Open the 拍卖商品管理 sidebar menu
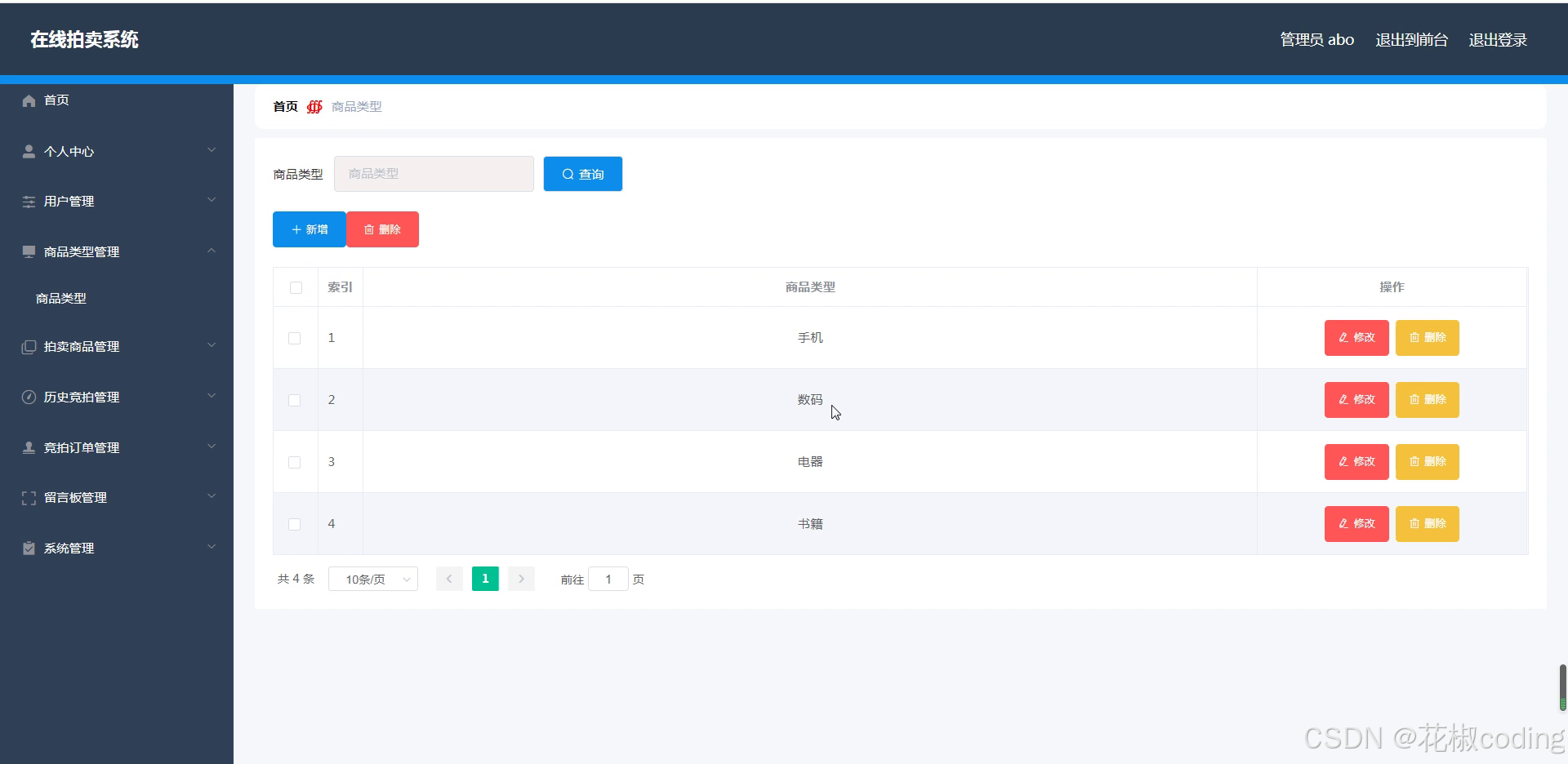Screen dimensions: 1568x764 coord(117,347)
